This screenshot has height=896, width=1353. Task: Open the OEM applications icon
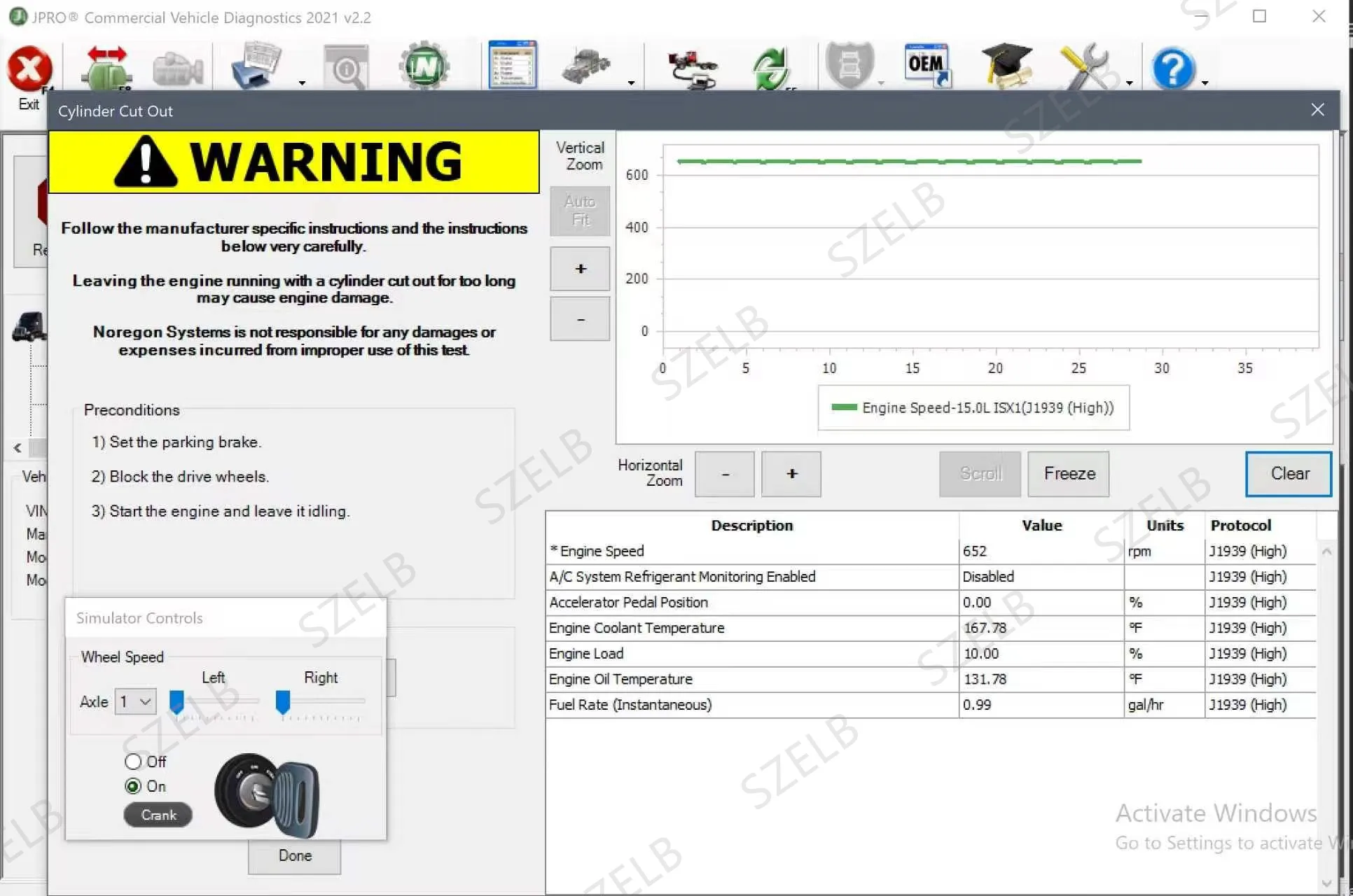(x=927, y=66)
